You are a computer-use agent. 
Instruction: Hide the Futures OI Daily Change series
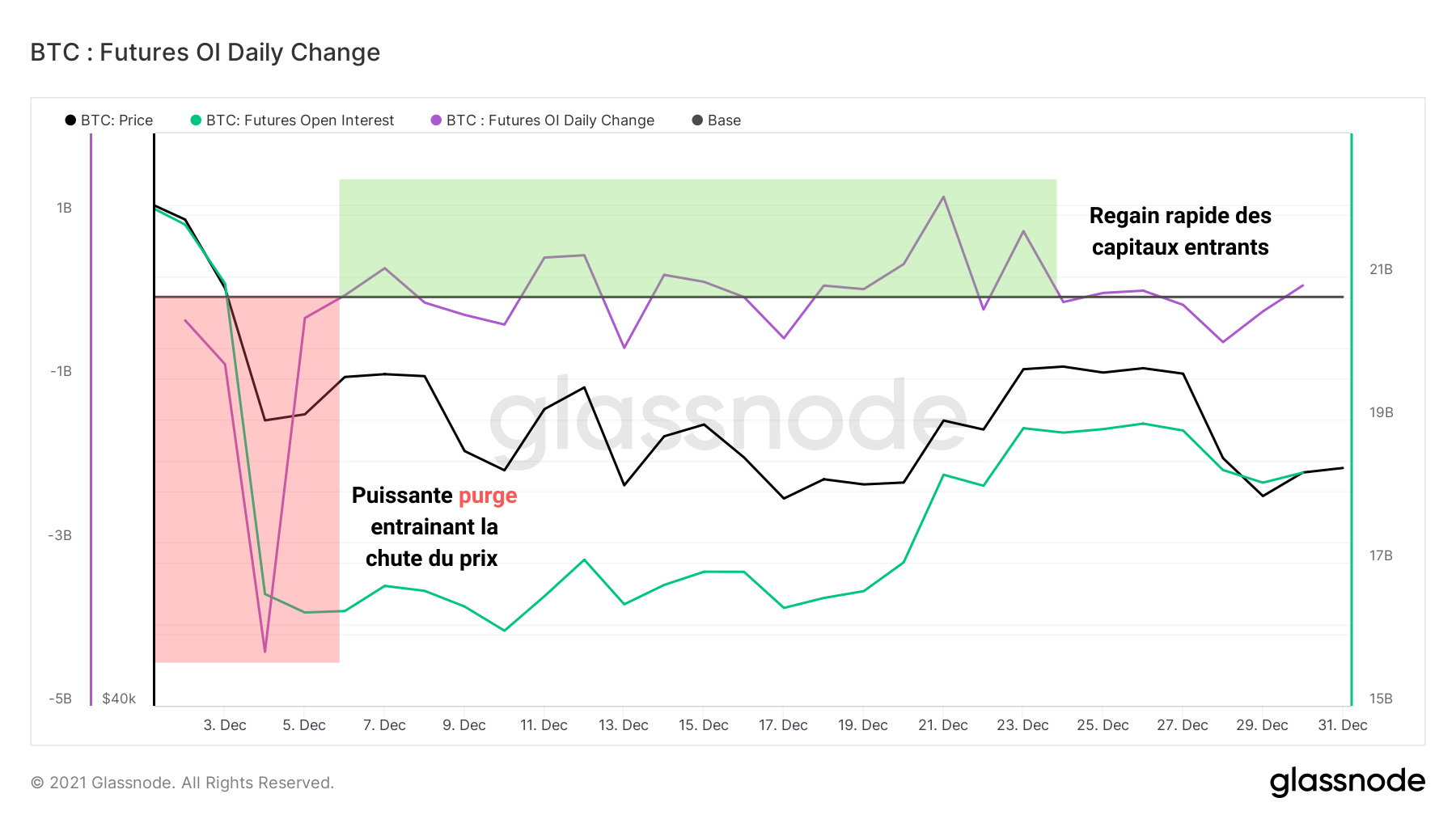coord(550,120)
